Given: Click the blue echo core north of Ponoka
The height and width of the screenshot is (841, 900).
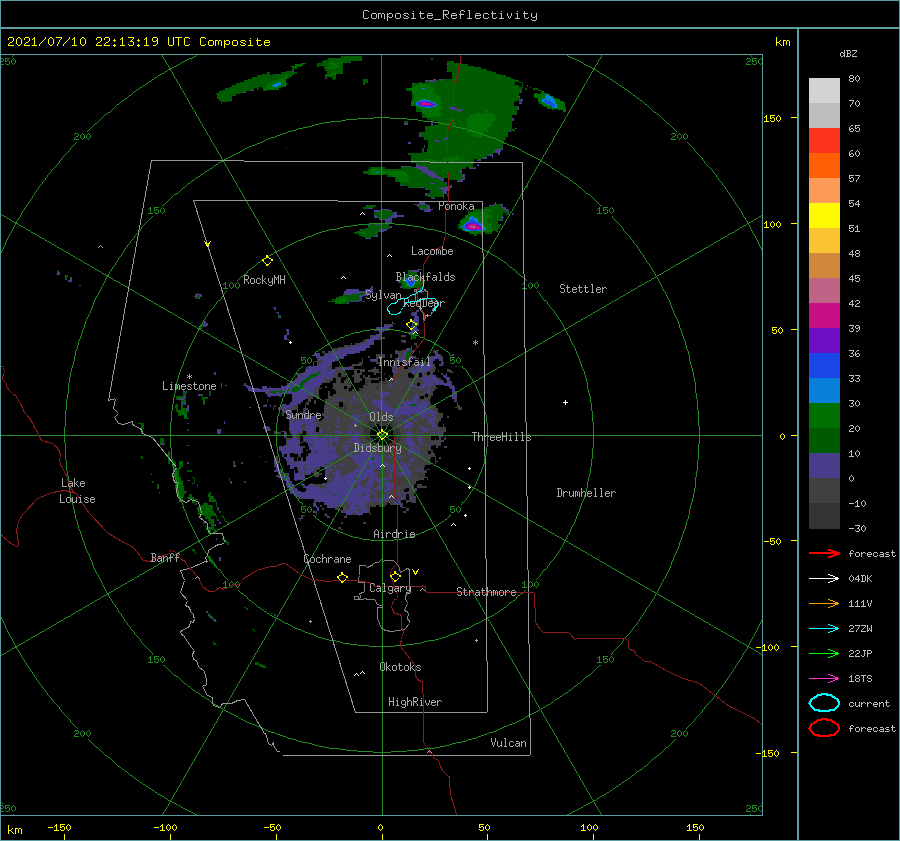Looking at the screenshot, I should pos(425,104).
